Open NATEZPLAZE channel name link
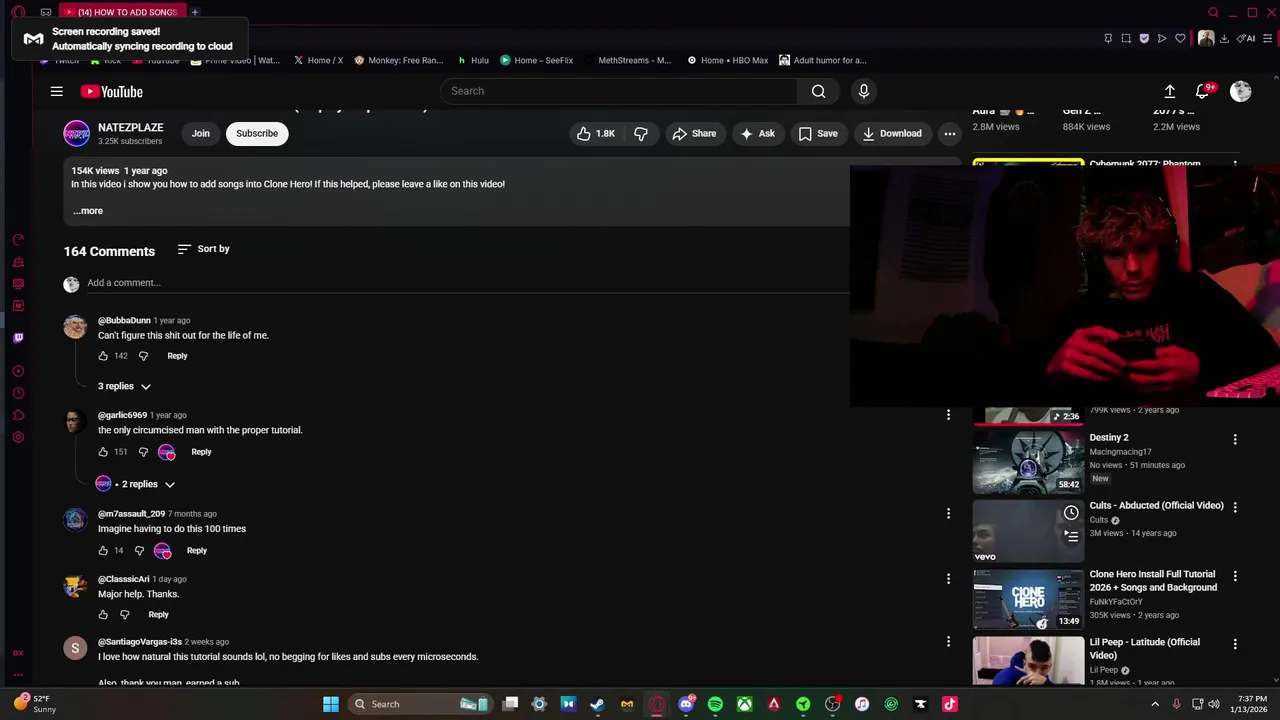This screenshot has width=1280, height=720. [130, 128]
